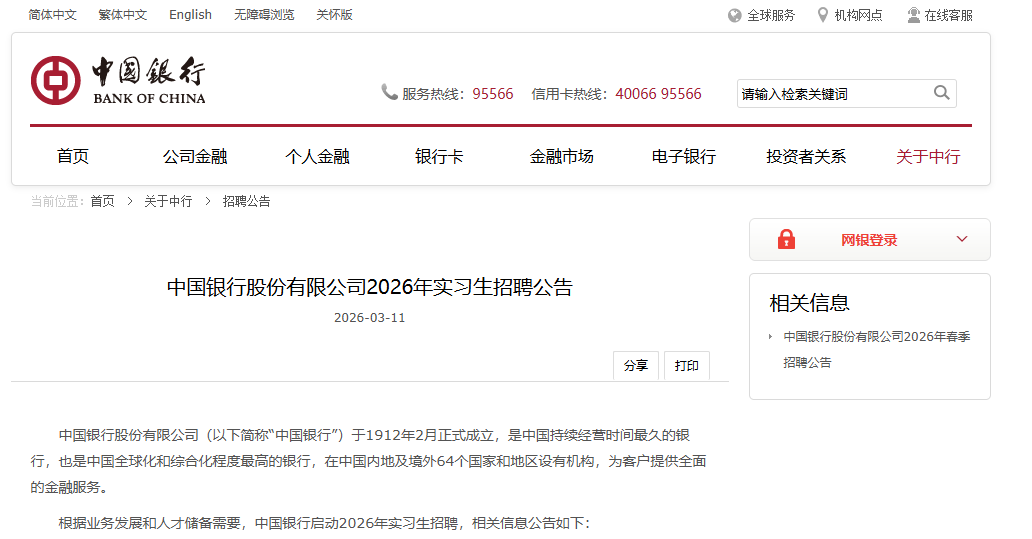Click the publish date 2026-03-11
The image size is (1032, 539).
point(369,318)
